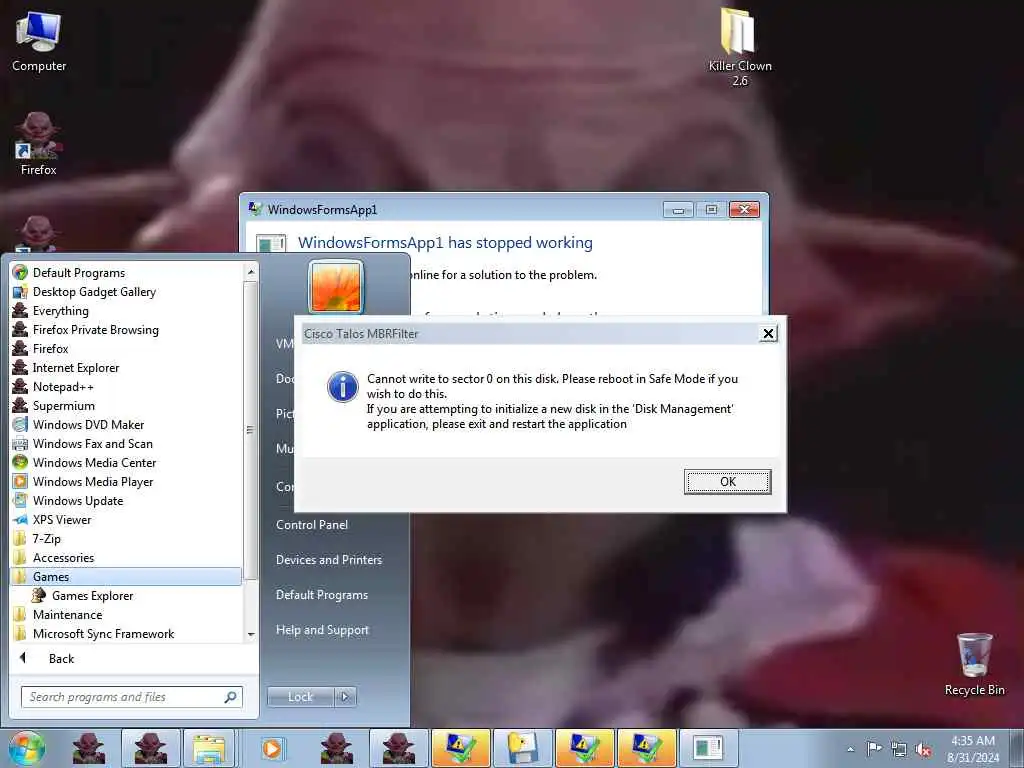1024x768 pixels.
Task: Click the user account picture in Start menu
Action: [x=336, y=287]
